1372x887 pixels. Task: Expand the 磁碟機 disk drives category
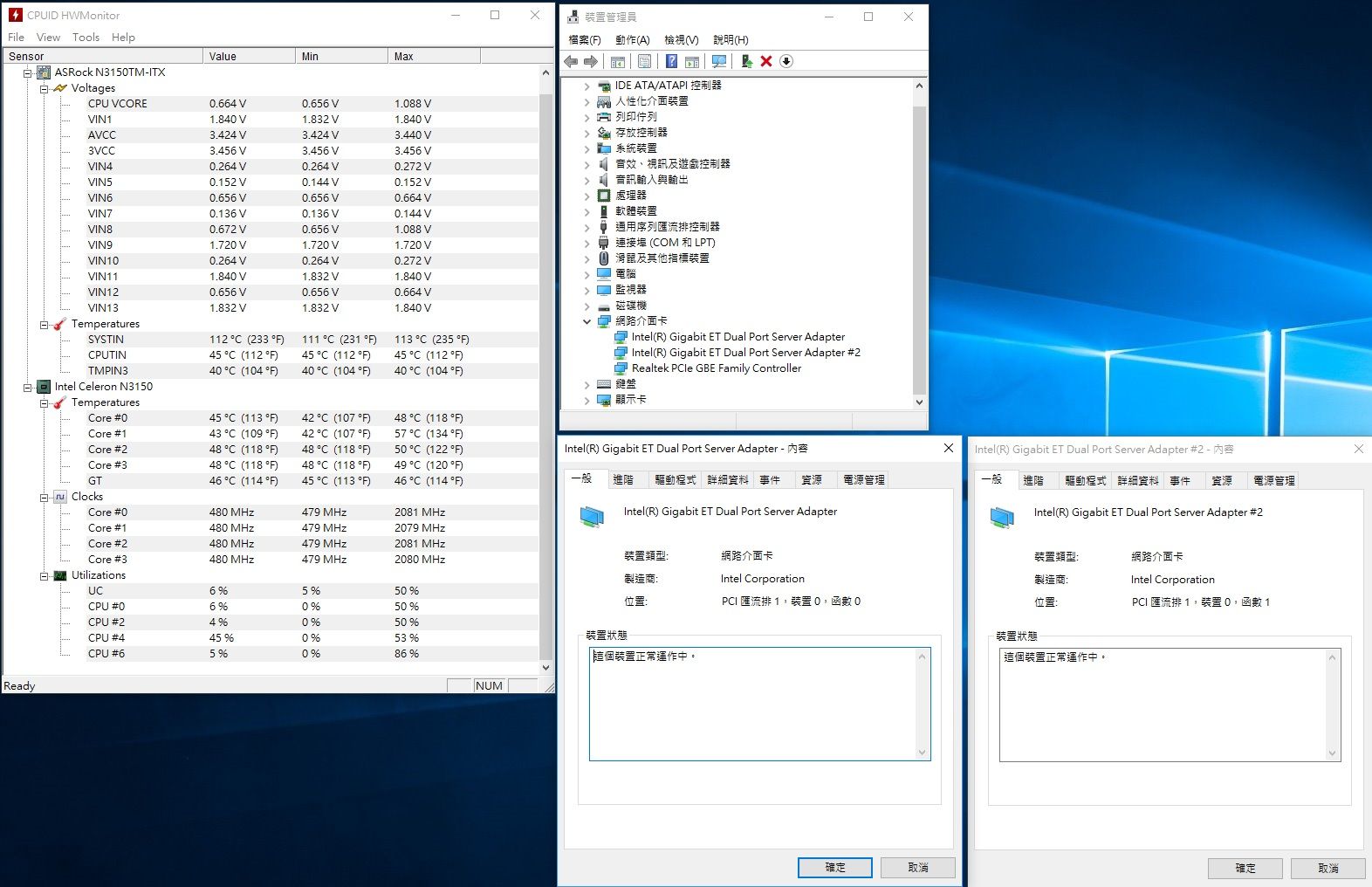point(587,306)
